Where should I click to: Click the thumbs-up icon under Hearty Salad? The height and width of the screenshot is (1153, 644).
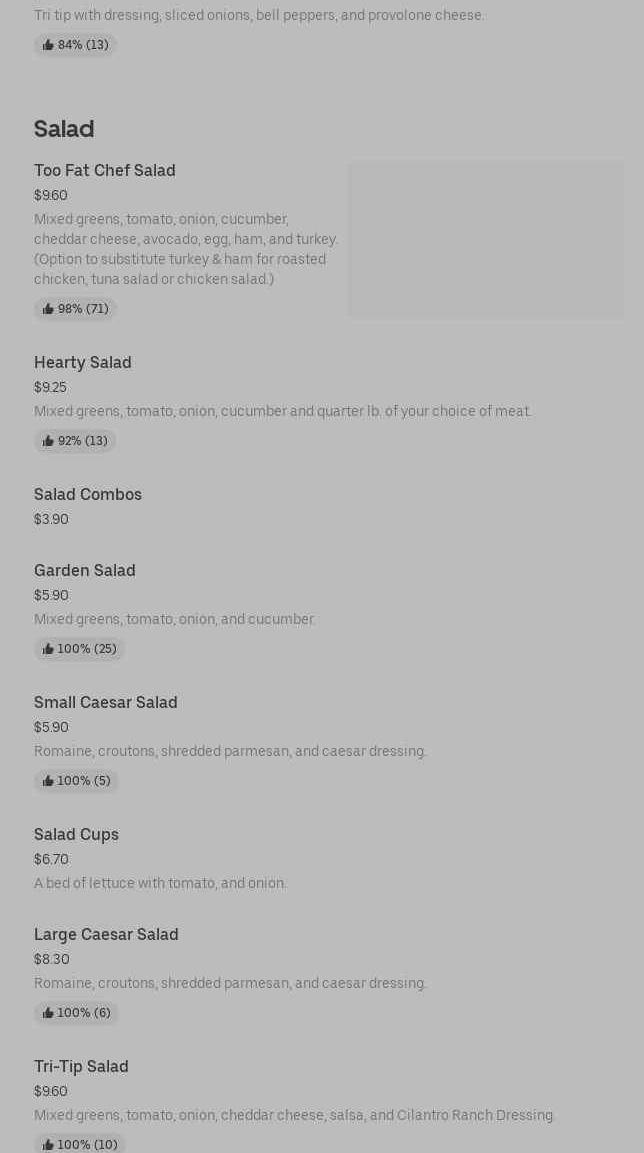48,441
